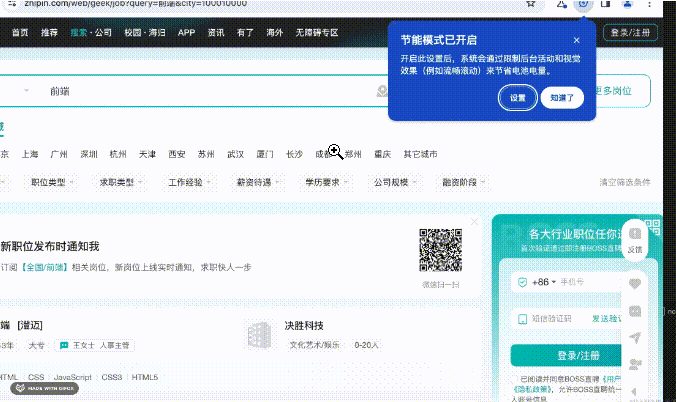
Task: Expand the dropdown arrow left of search box
Action: [26, 91]
